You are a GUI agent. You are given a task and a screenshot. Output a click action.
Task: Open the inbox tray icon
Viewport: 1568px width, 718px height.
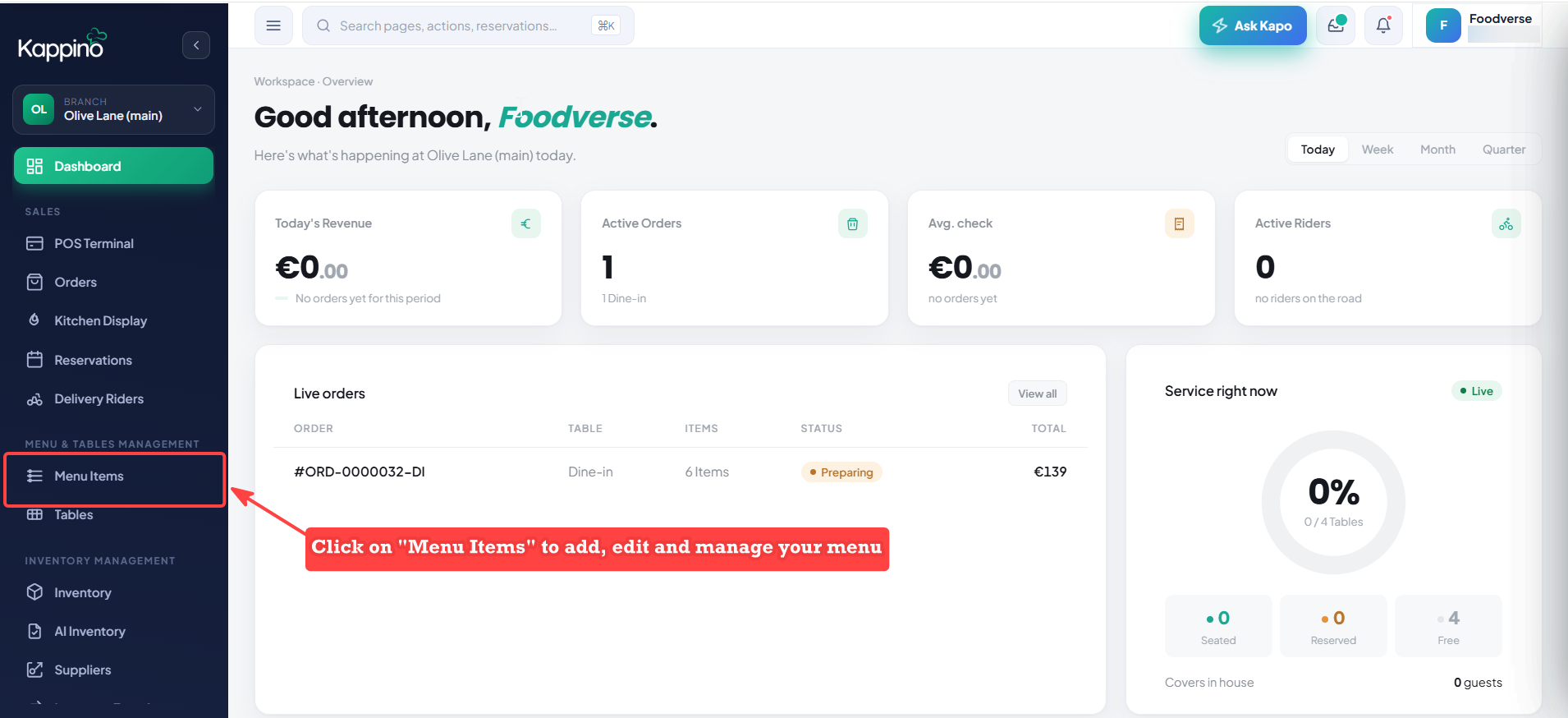[1336, 25]
